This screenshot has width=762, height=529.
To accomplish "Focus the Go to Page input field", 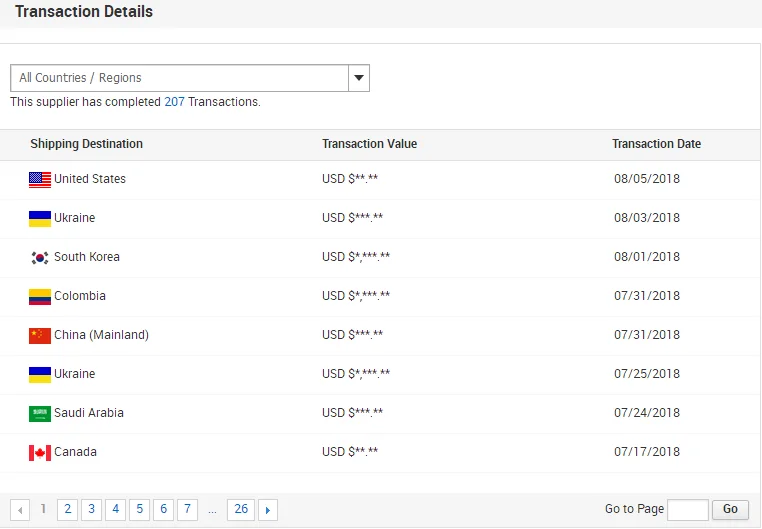I will pyautogui.click(x=687, y=510).
